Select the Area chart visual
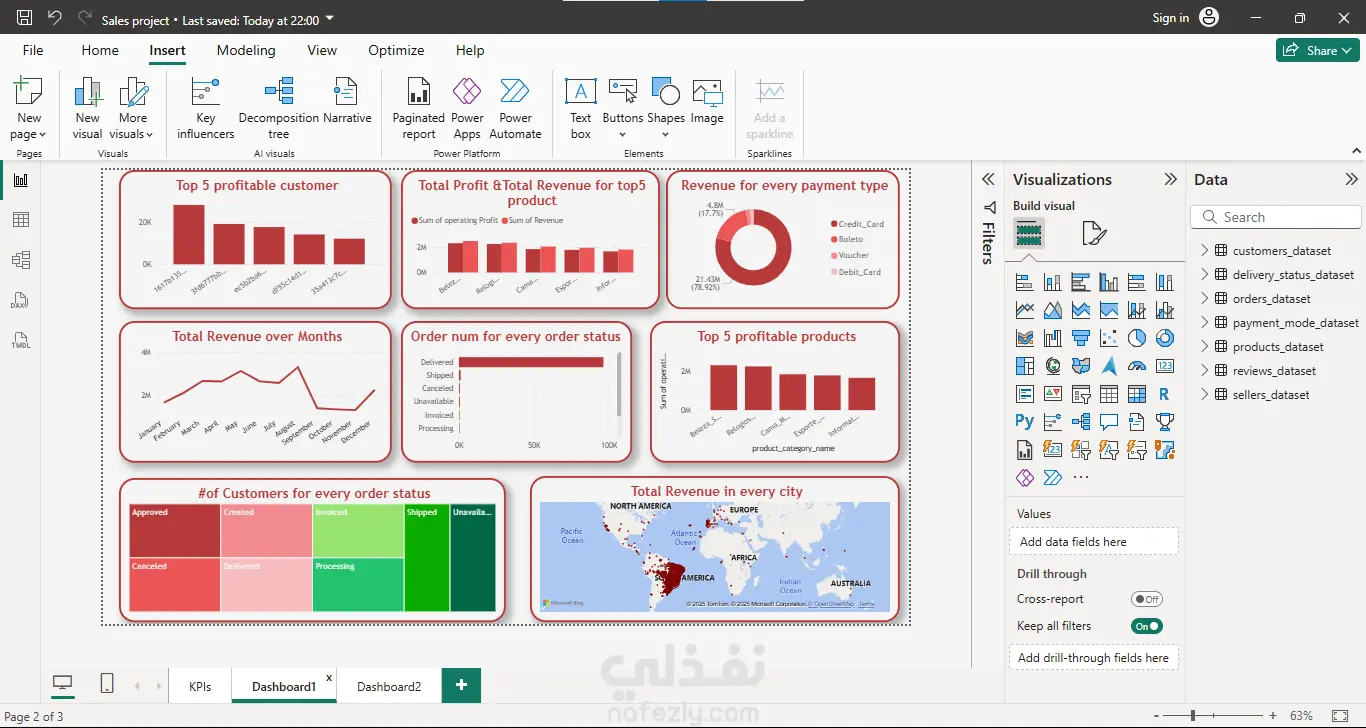The image size is (1366, 728). (x=1052, y=310)
